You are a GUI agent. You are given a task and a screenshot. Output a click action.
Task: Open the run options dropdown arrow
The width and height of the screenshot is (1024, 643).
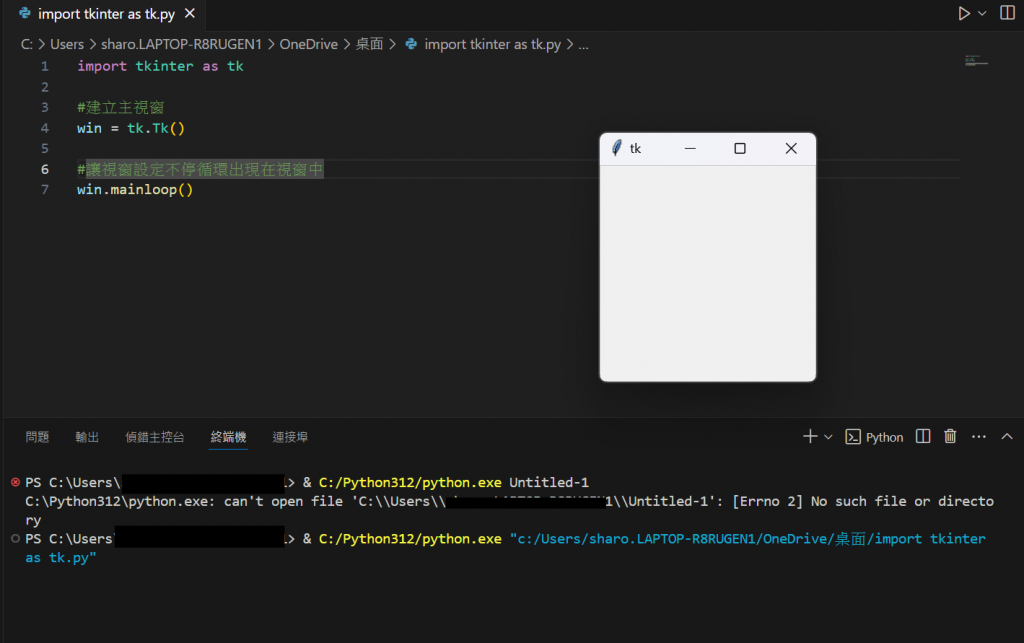(982, 13)
